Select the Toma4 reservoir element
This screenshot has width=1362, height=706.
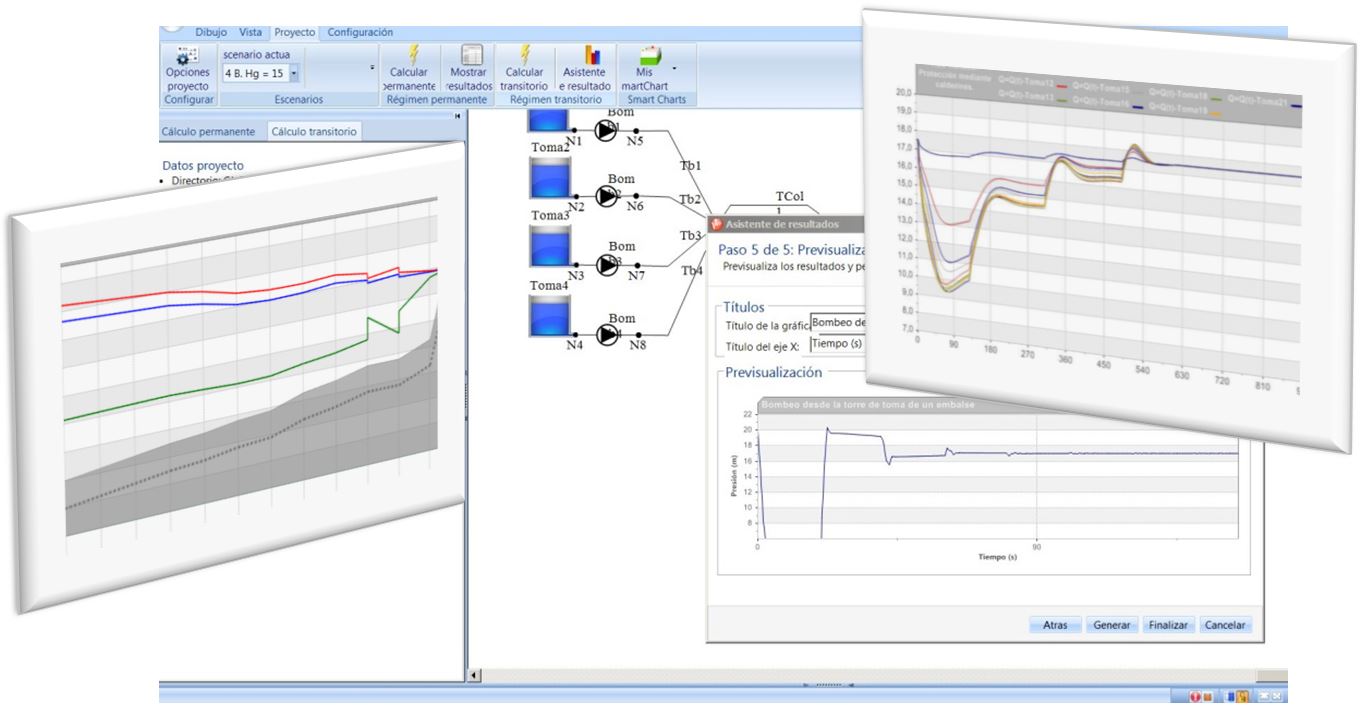coord(548,318)
